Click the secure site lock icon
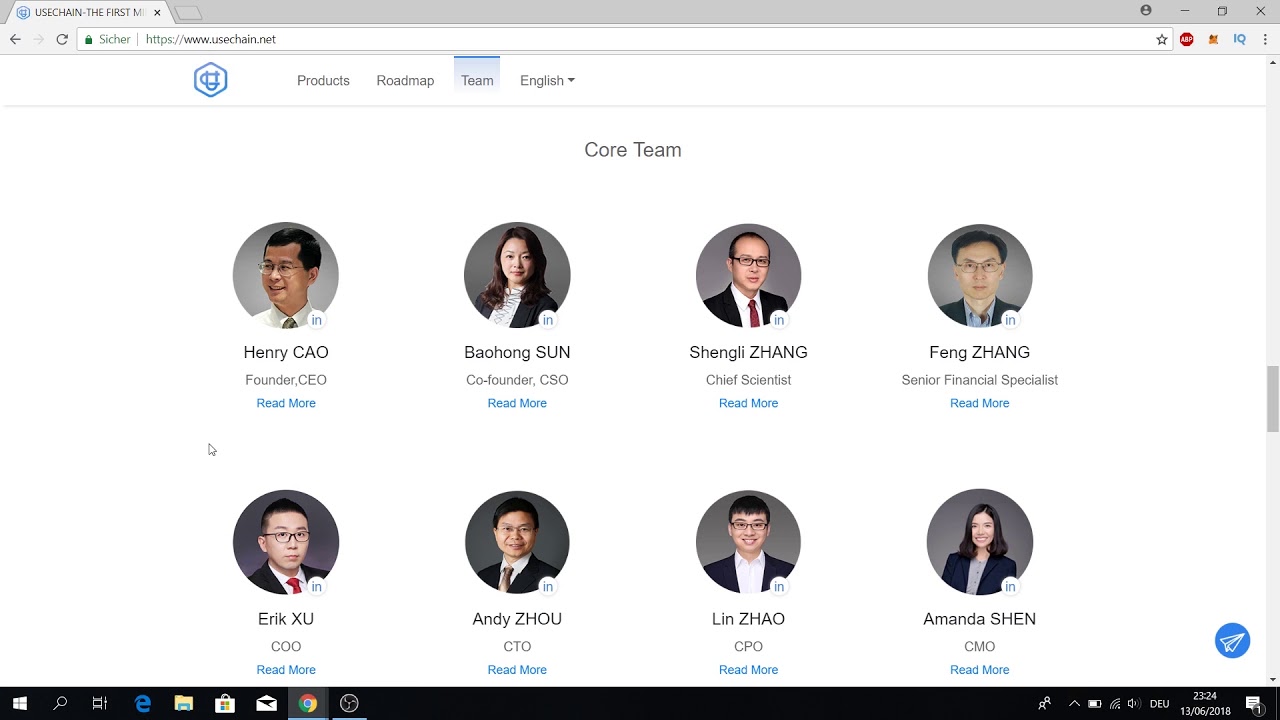The width and height of the screenshot is (1280, 720). pyautogui.click(x=88, y=40)
